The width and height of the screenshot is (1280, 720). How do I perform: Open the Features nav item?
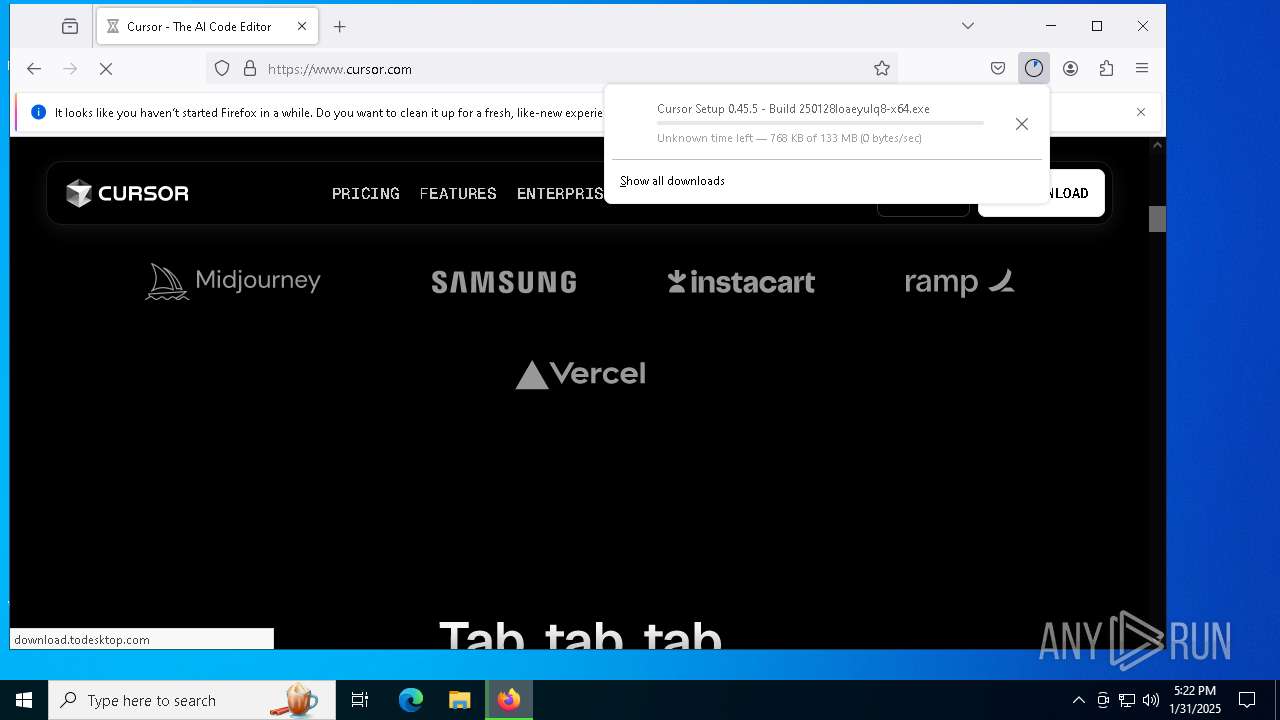pos(458,193)
